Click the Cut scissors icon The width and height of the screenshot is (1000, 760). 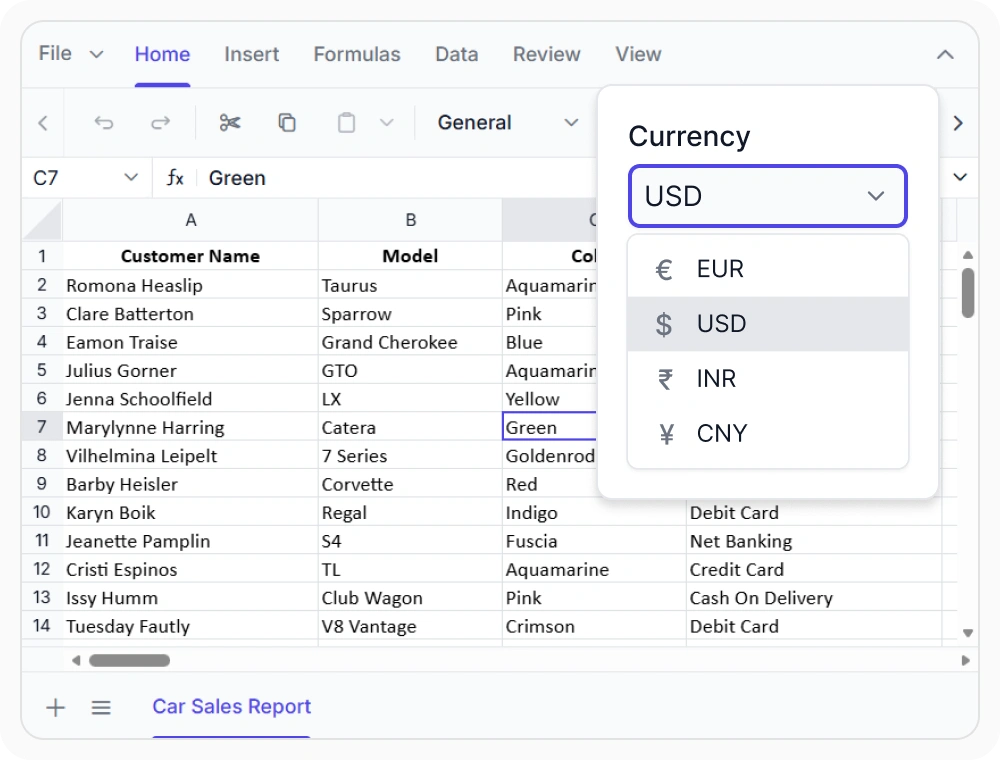click(x=230, y=122)
